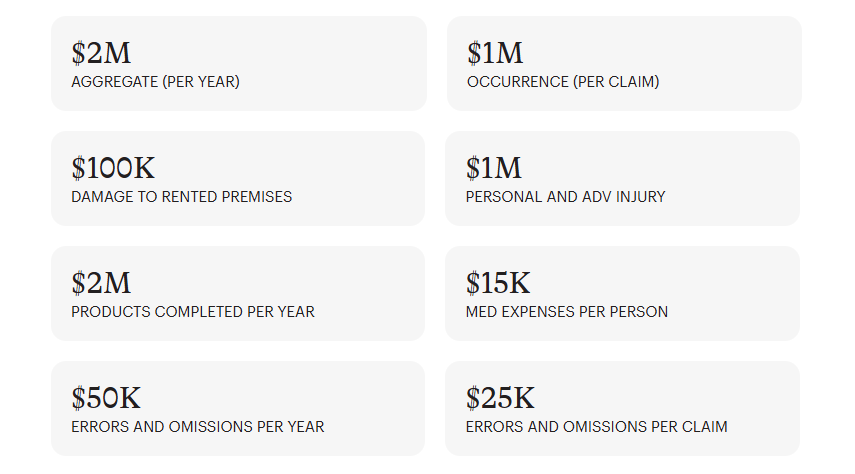Click the $100K amount value
855x474 pixels.
(113, 168)
